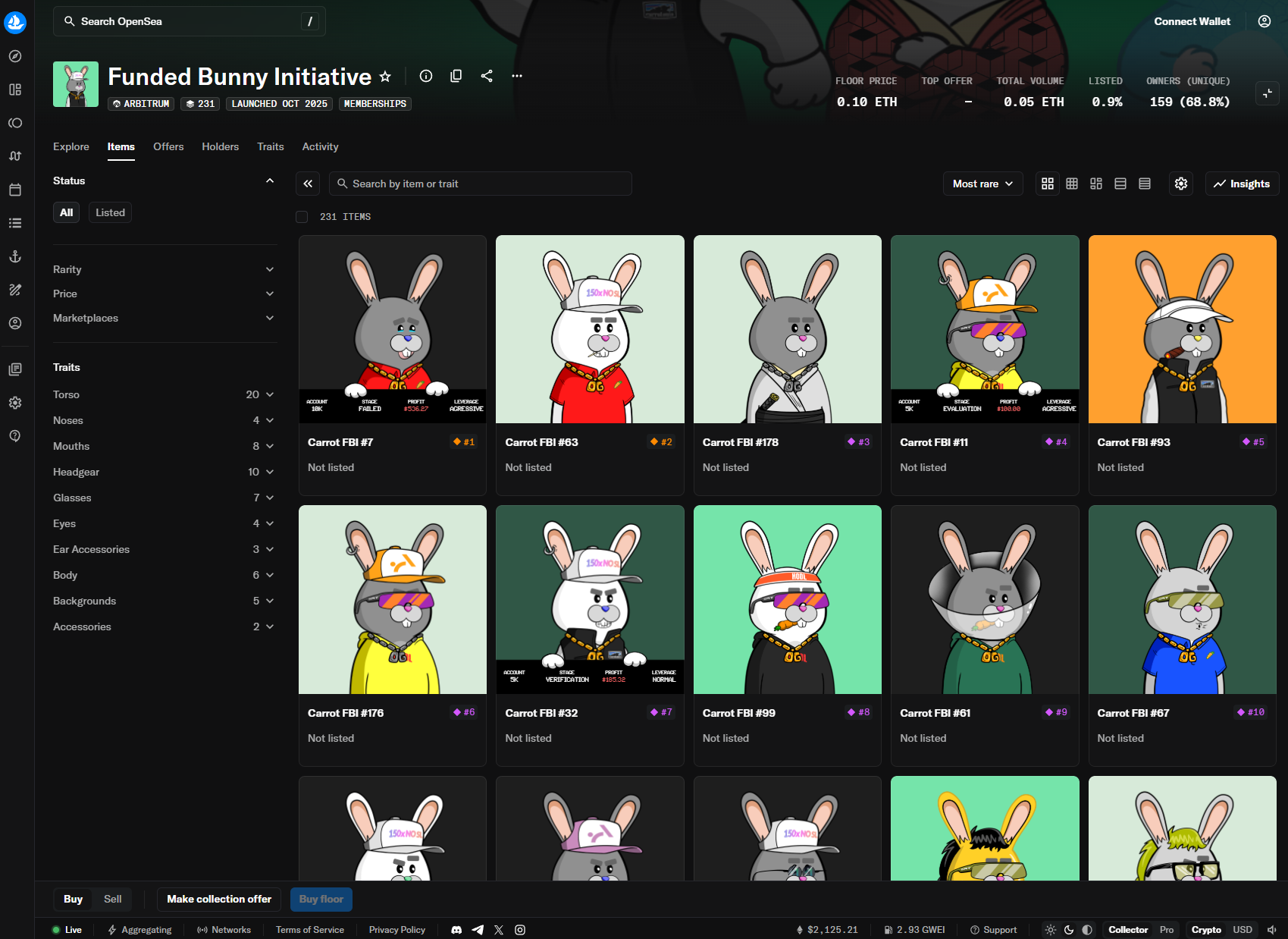Viewport: 1288px width, 939px height.
Task: Open the Terms of Service link
Action: click(310, 930)
